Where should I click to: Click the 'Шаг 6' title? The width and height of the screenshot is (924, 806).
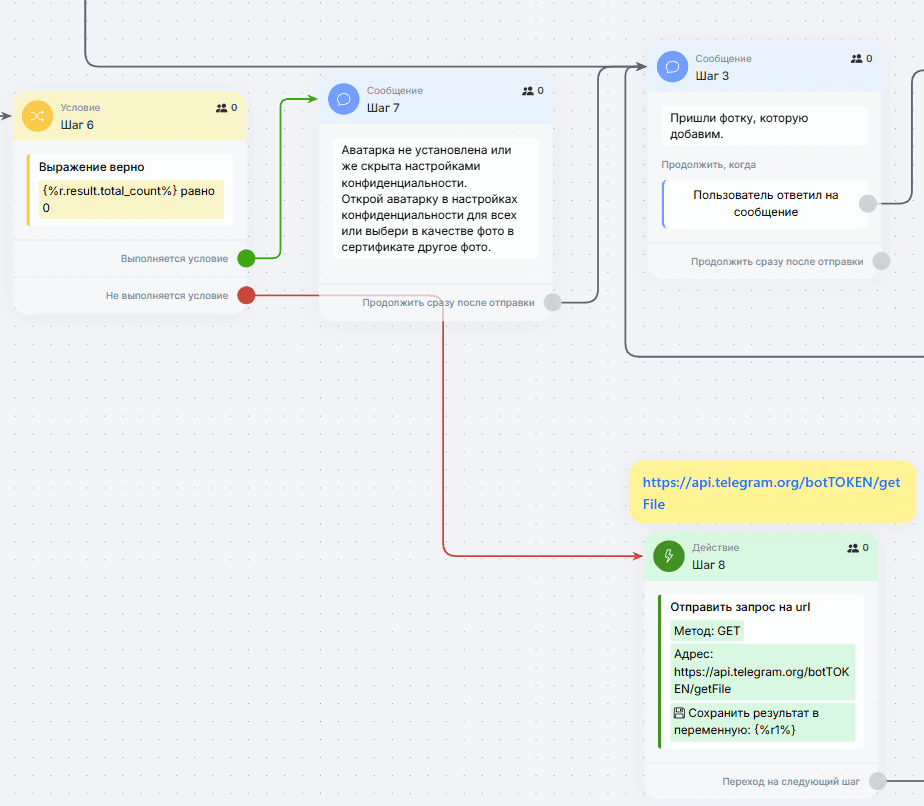(77, 125)
